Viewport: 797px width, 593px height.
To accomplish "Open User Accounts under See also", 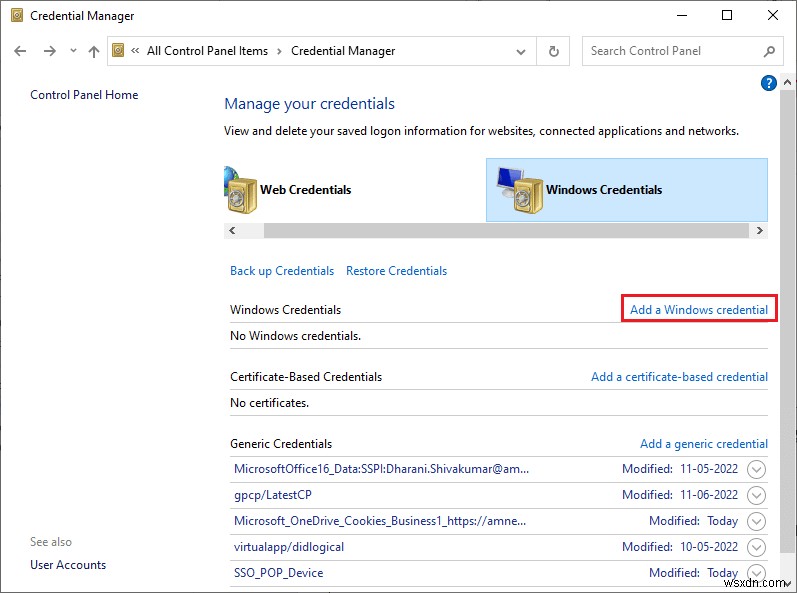I will pos(68,565).
